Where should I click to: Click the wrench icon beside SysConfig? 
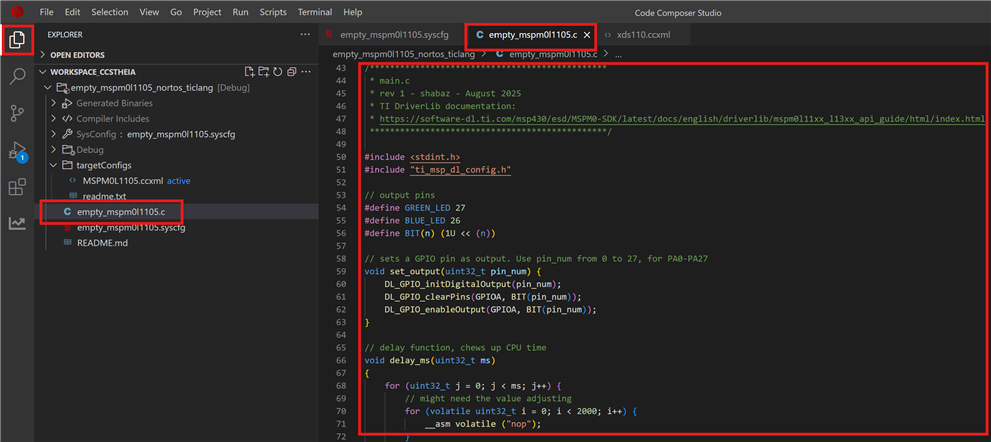(x=67, y=134)
